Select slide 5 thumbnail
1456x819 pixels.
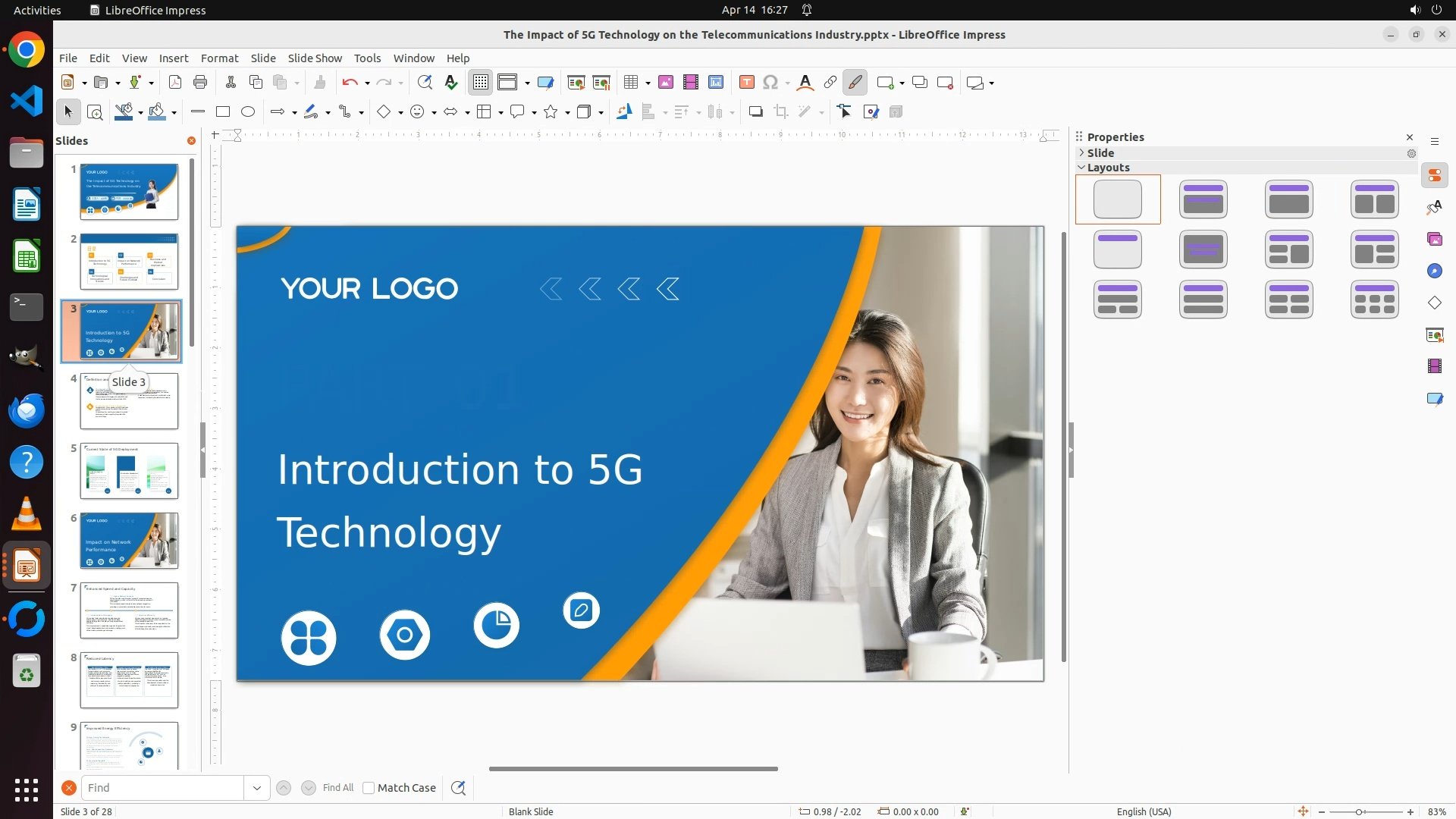[x=129, y=471]
